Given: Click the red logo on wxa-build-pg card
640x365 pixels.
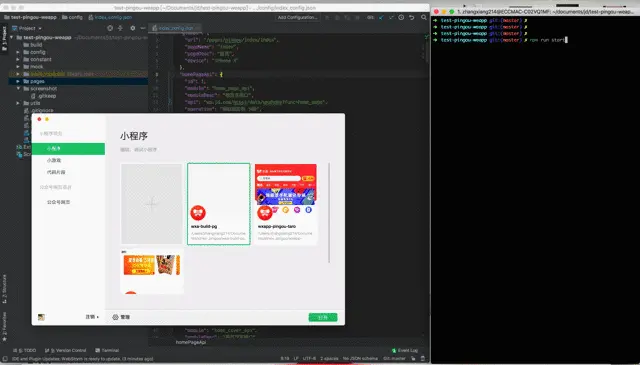Looking at the screenshot, I should tap(198, 213).
